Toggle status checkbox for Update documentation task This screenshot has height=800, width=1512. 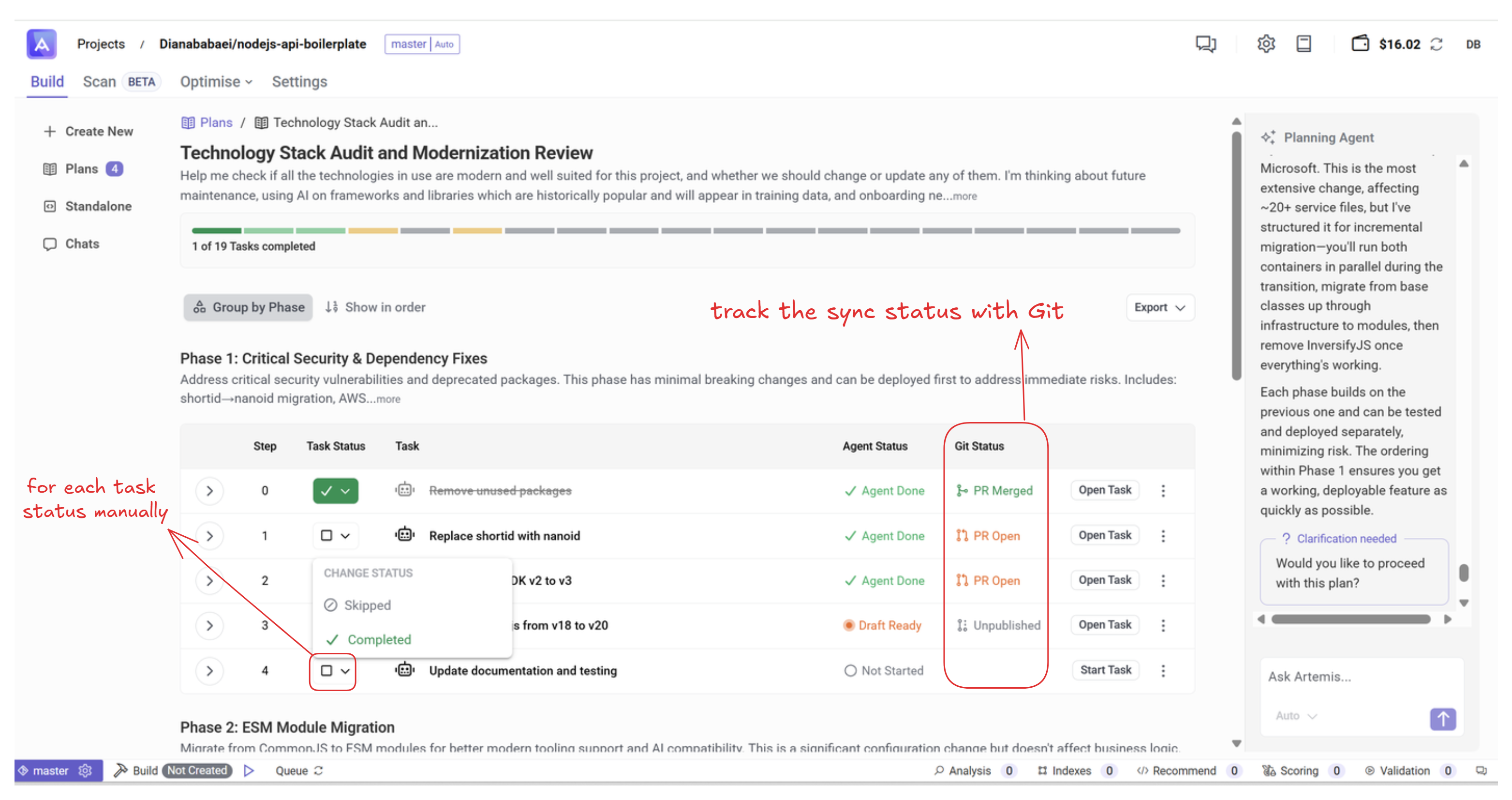[326, 670]
